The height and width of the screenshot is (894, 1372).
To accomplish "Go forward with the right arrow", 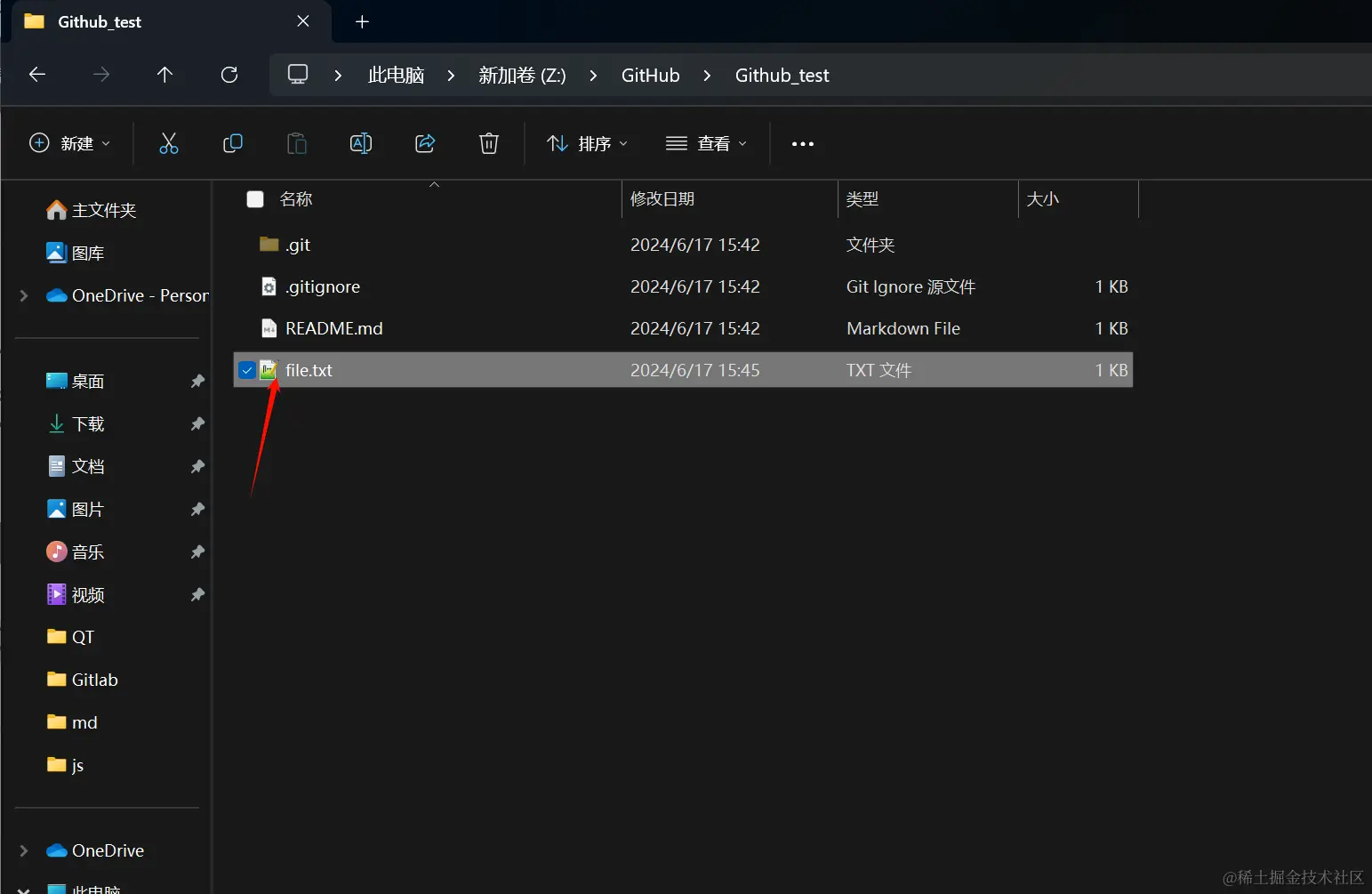I will 101,75.
